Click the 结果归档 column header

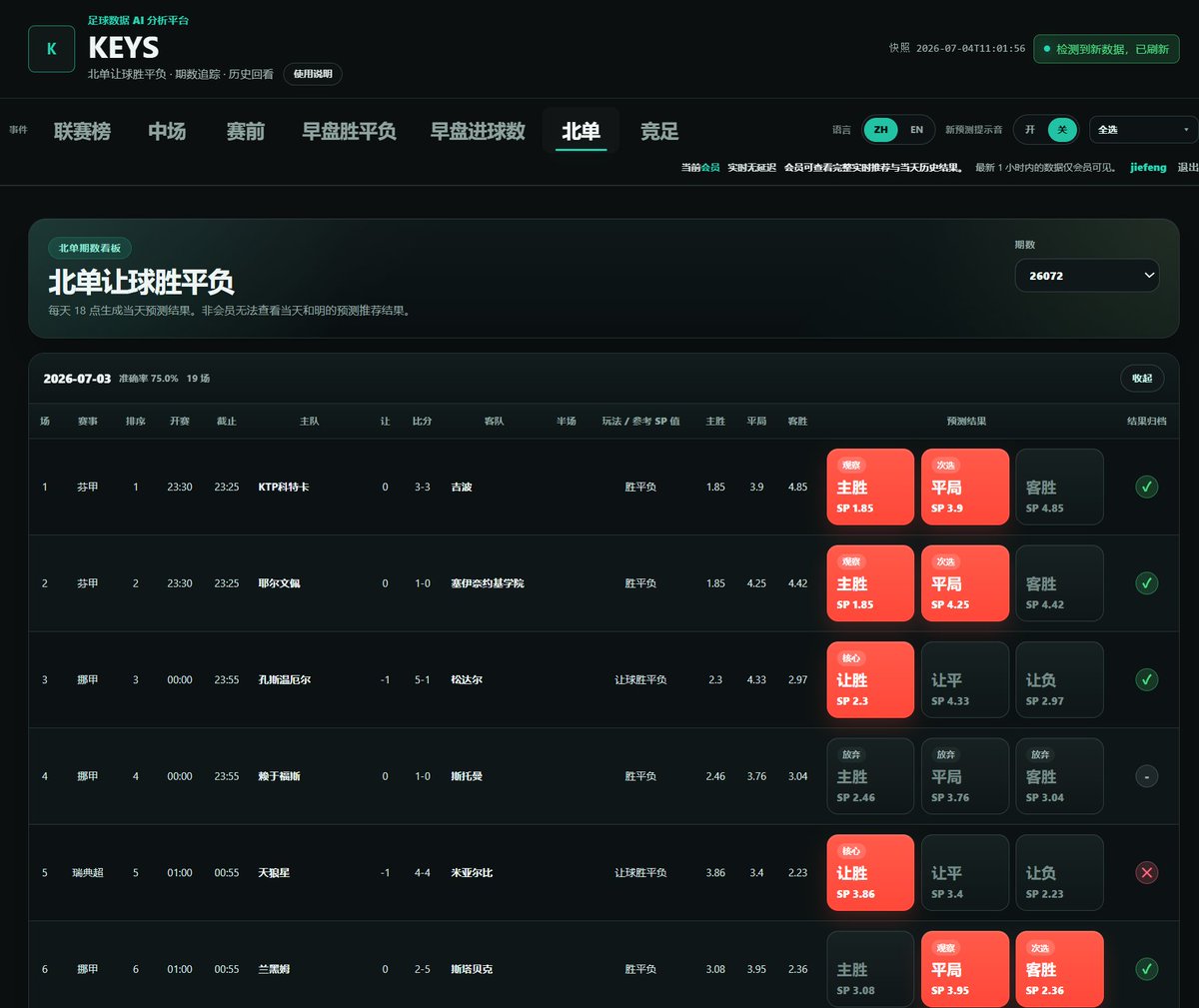coord(1147,422)
